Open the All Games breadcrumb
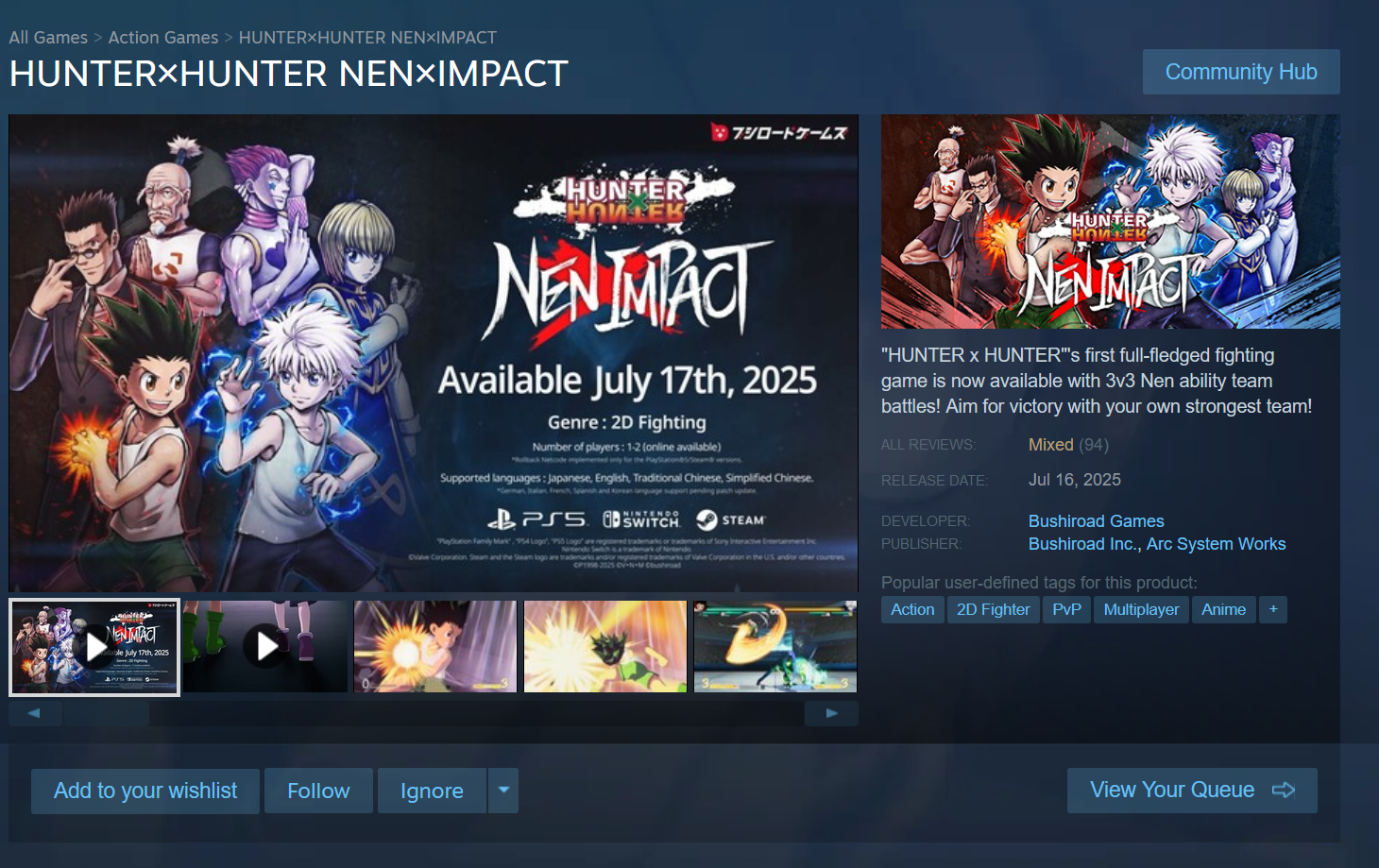This screenshot has width=1379, height=868. click(48, 38)
